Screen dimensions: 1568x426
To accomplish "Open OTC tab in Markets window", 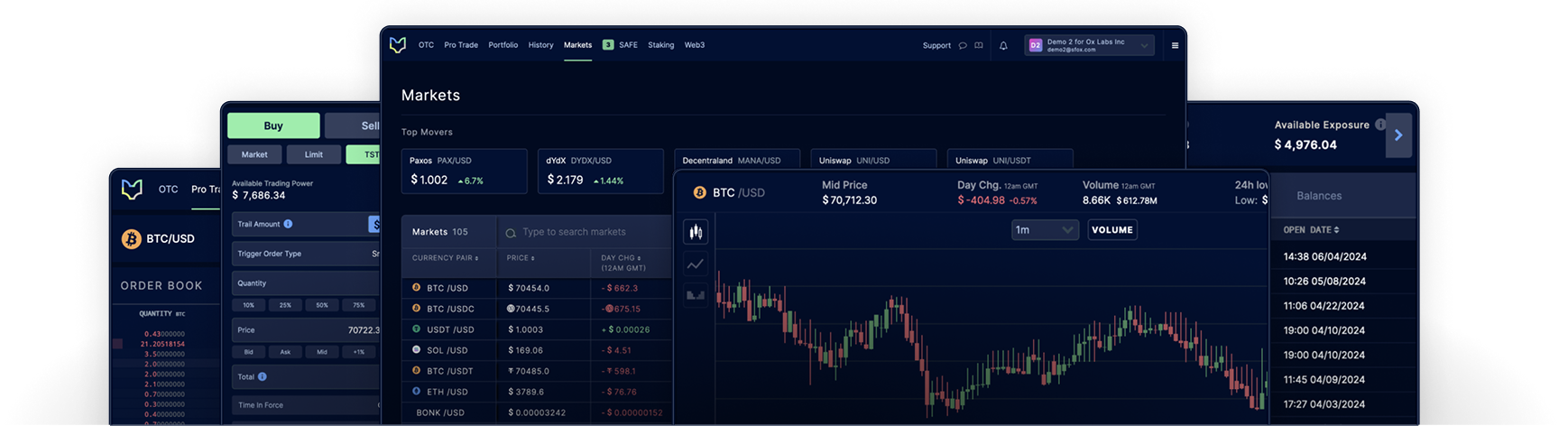I will [426, 45].
